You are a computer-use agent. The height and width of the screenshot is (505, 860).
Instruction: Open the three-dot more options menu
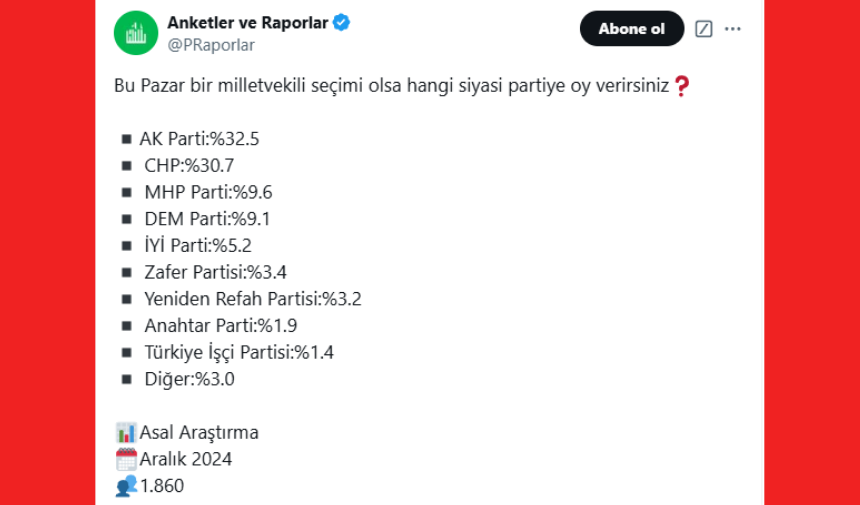pyautogui.click(x=733, y=29)
